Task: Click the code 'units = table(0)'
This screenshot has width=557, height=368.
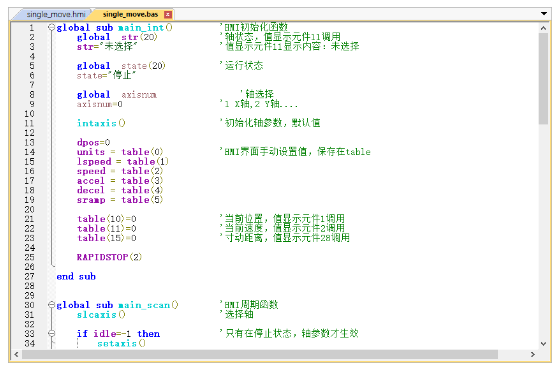Action: click(x=120, y=152)
